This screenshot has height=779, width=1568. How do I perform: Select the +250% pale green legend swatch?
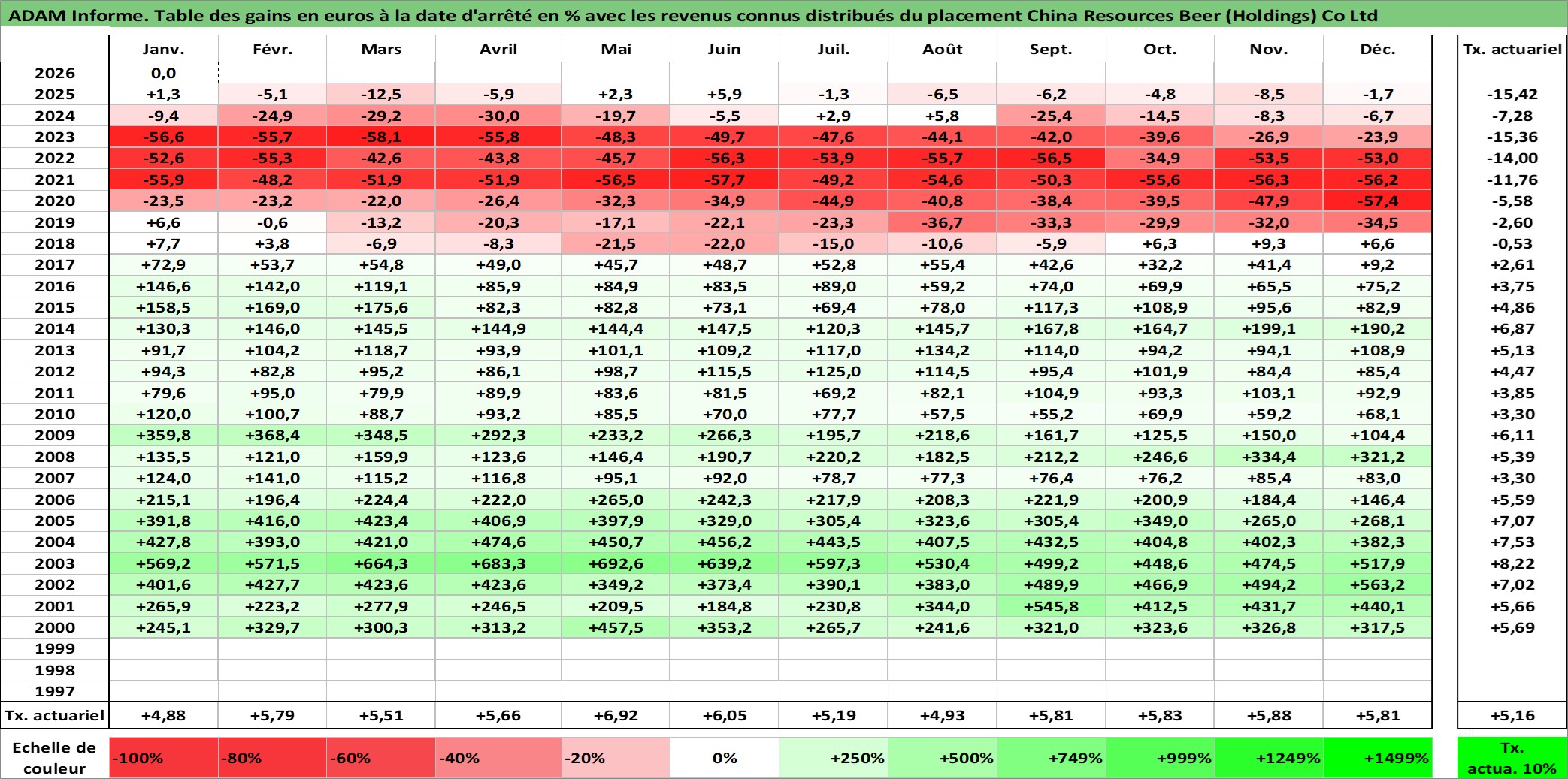(x=834, y=757)
